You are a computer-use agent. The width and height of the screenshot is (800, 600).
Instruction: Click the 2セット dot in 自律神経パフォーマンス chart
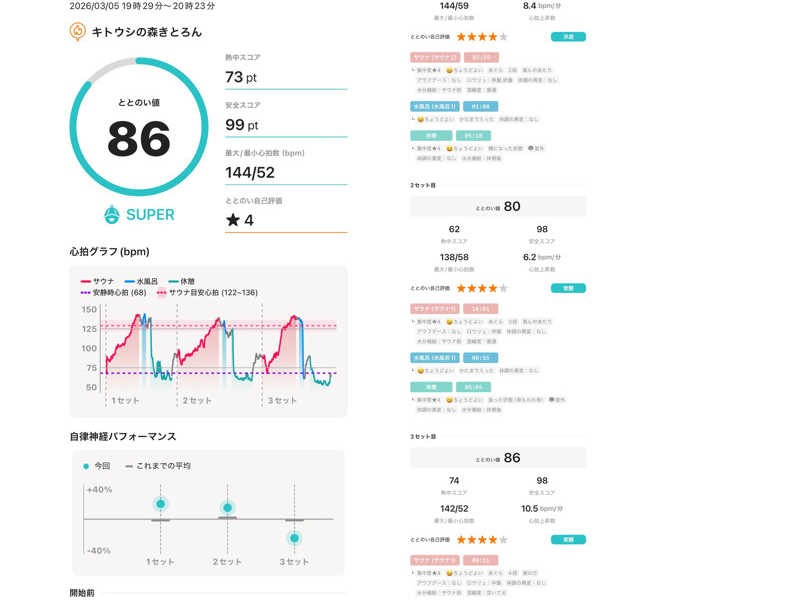point(228,508)
